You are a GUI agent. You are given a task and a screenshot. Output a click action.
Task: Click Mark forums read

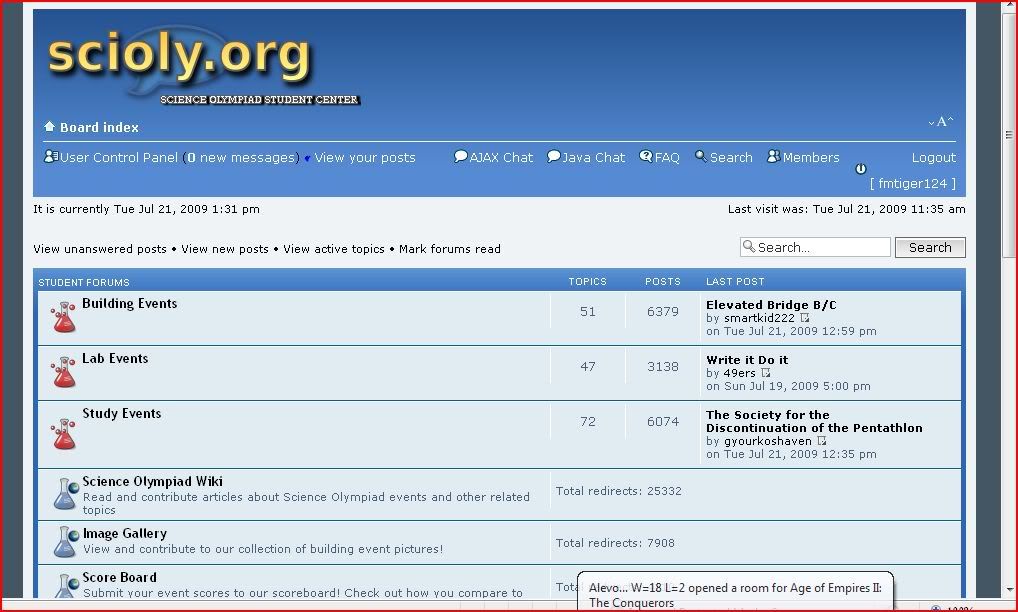450,249
